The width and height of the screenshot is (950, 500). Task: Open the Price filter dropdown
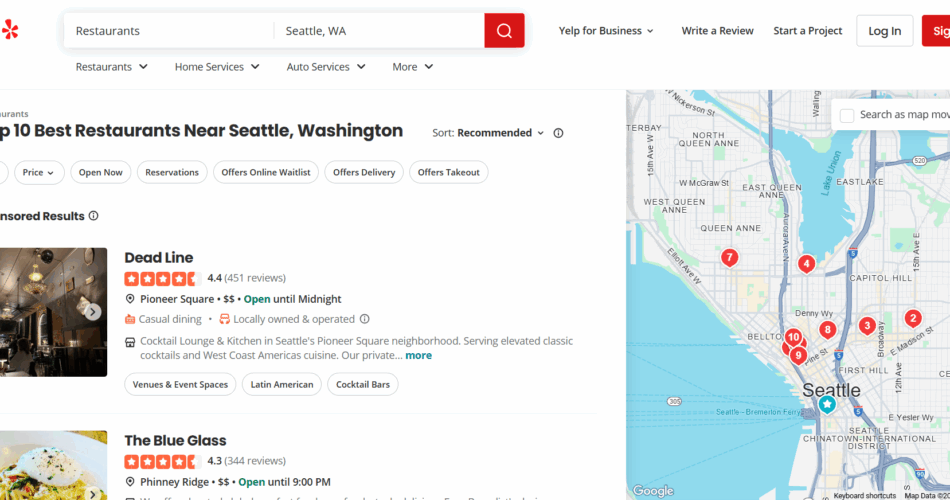(x=39, y=172)
